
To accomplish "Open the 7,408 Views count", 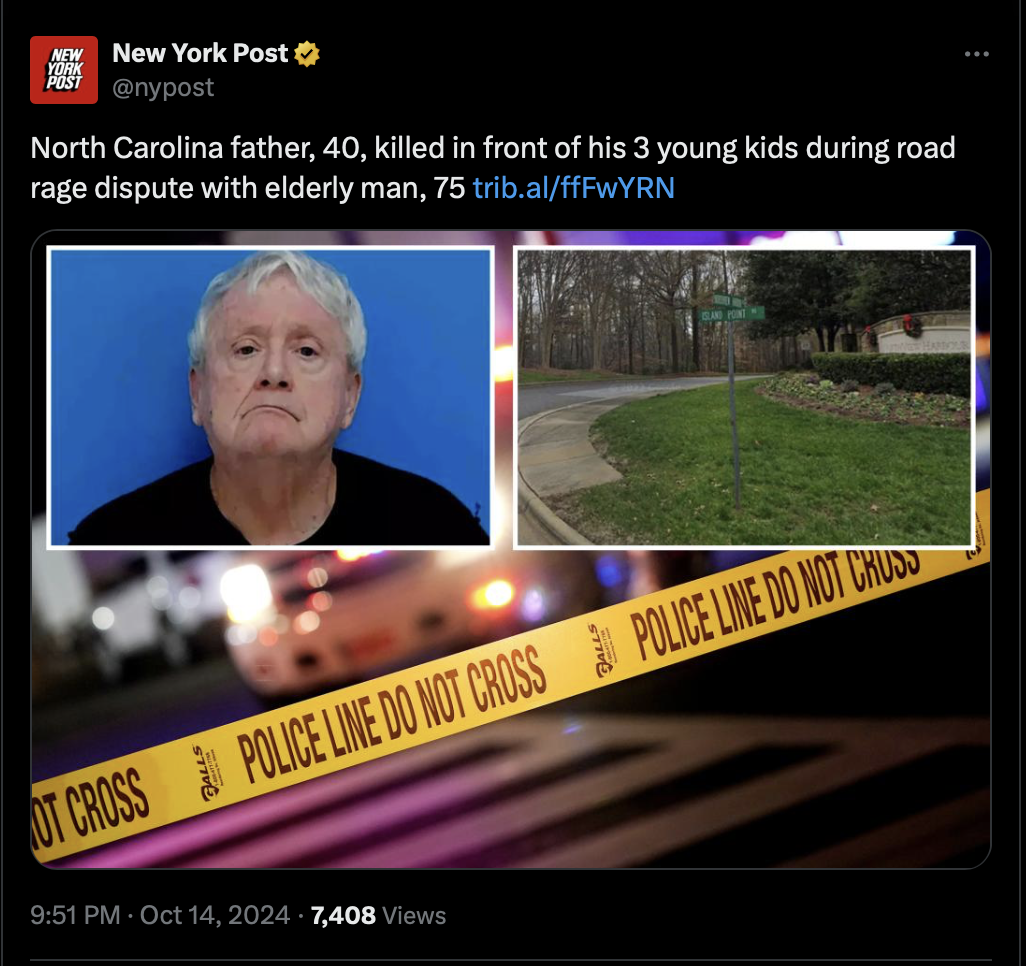I will click(378, 915).
